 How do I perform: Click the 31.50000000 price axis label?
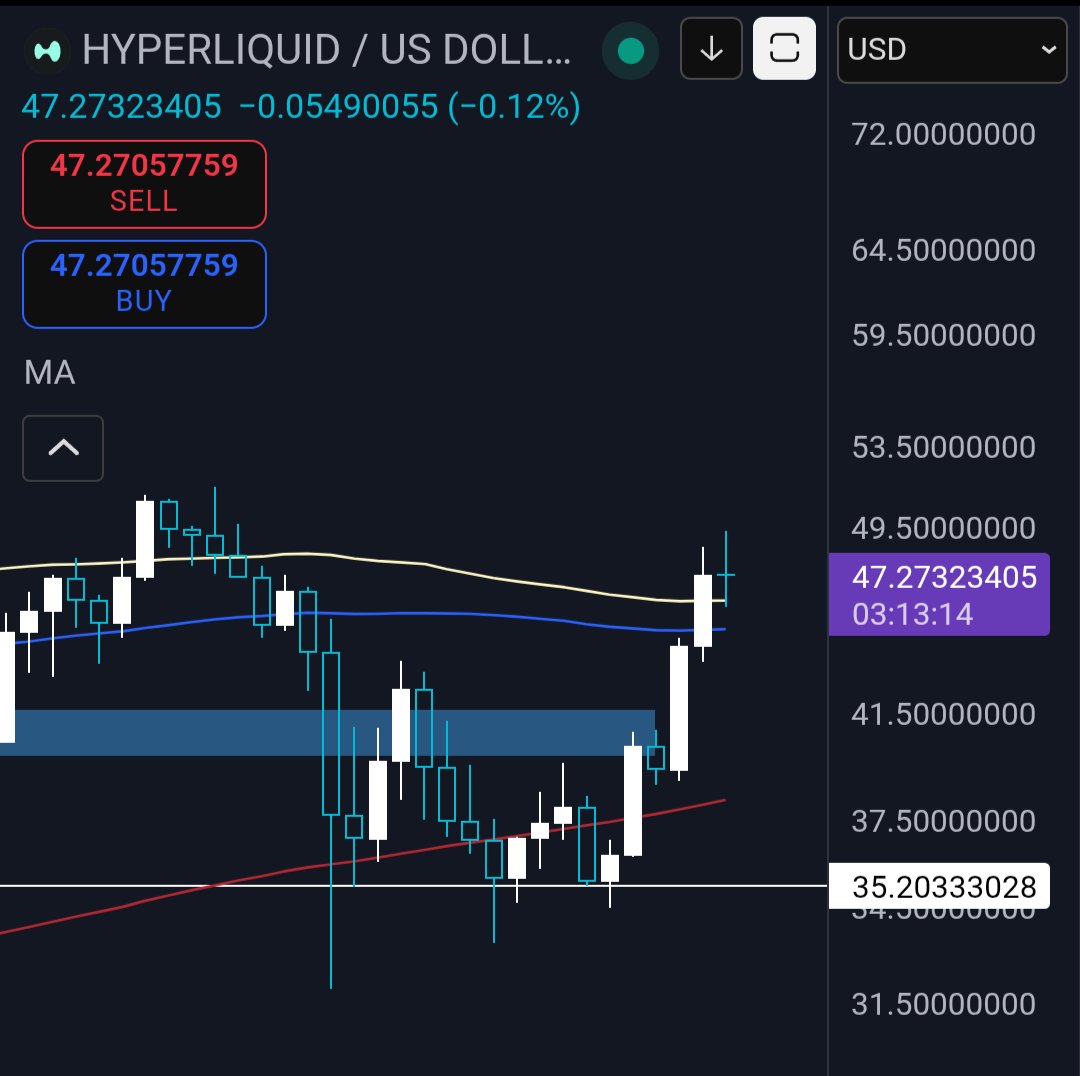point(943,1004)
